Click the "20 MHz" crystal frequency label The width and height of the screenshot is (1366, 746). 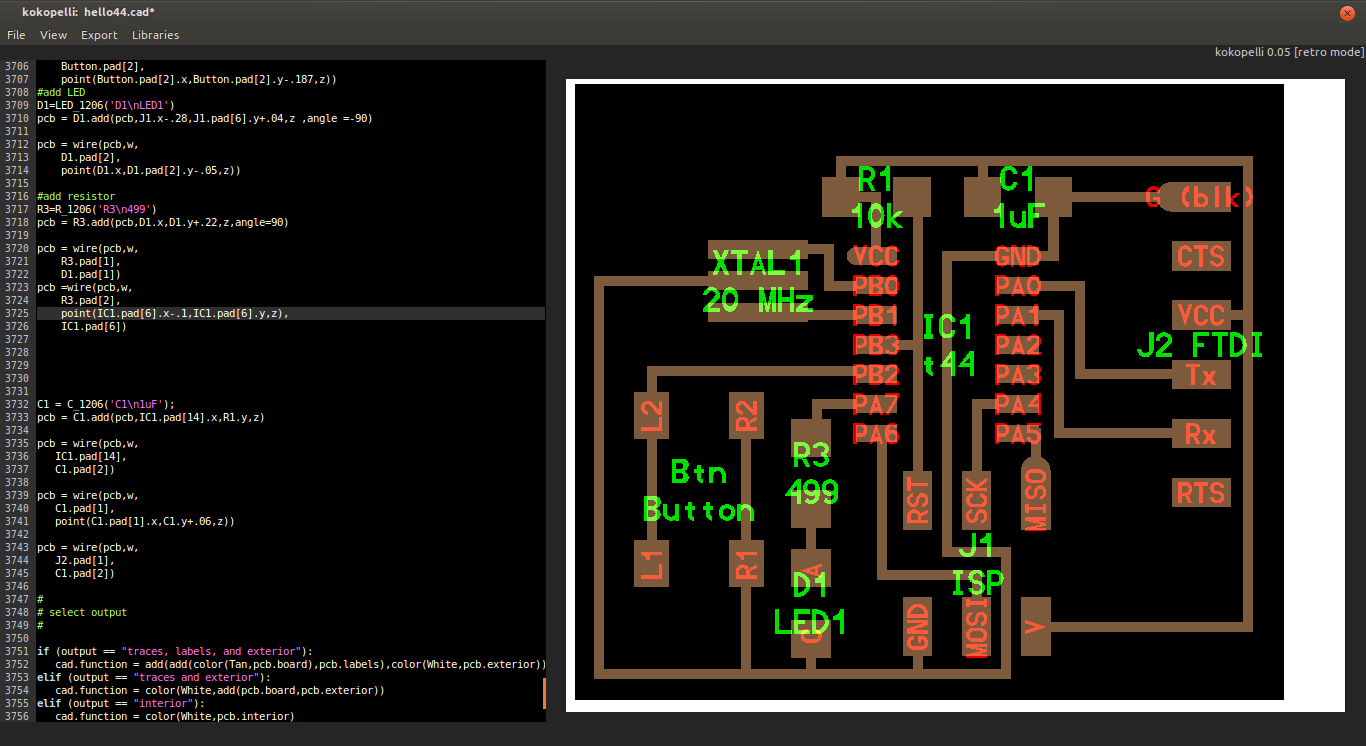pyautogui.click(x=757, y=300)
